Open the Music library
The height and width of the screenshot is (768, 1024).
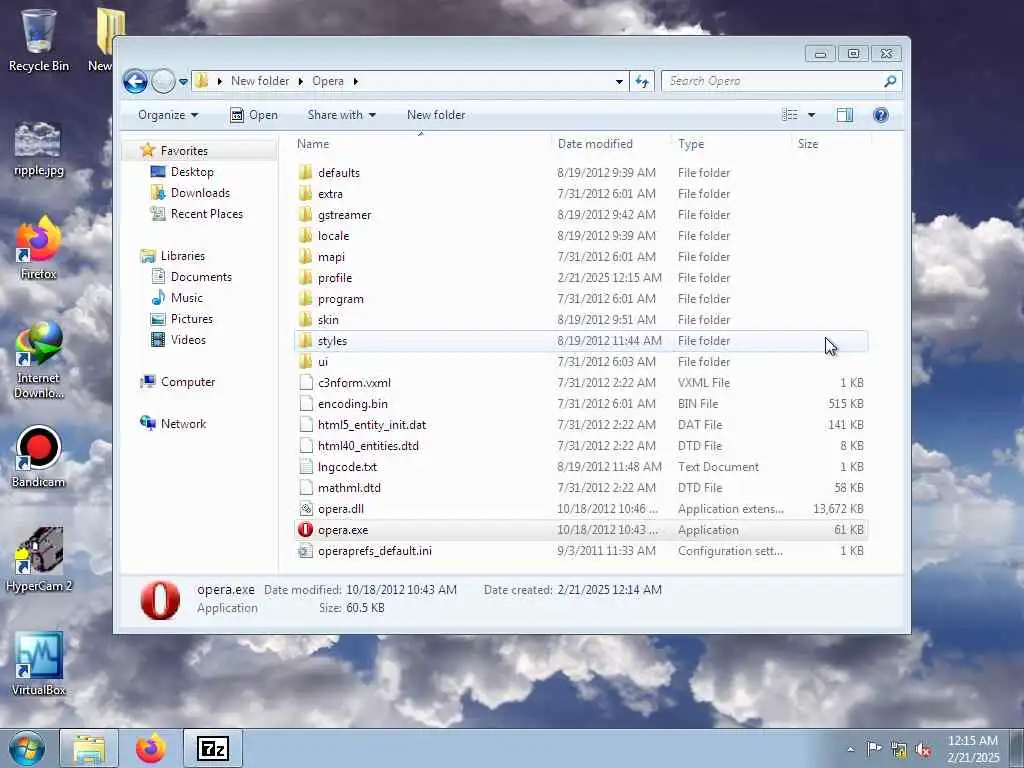click(187, 298)
